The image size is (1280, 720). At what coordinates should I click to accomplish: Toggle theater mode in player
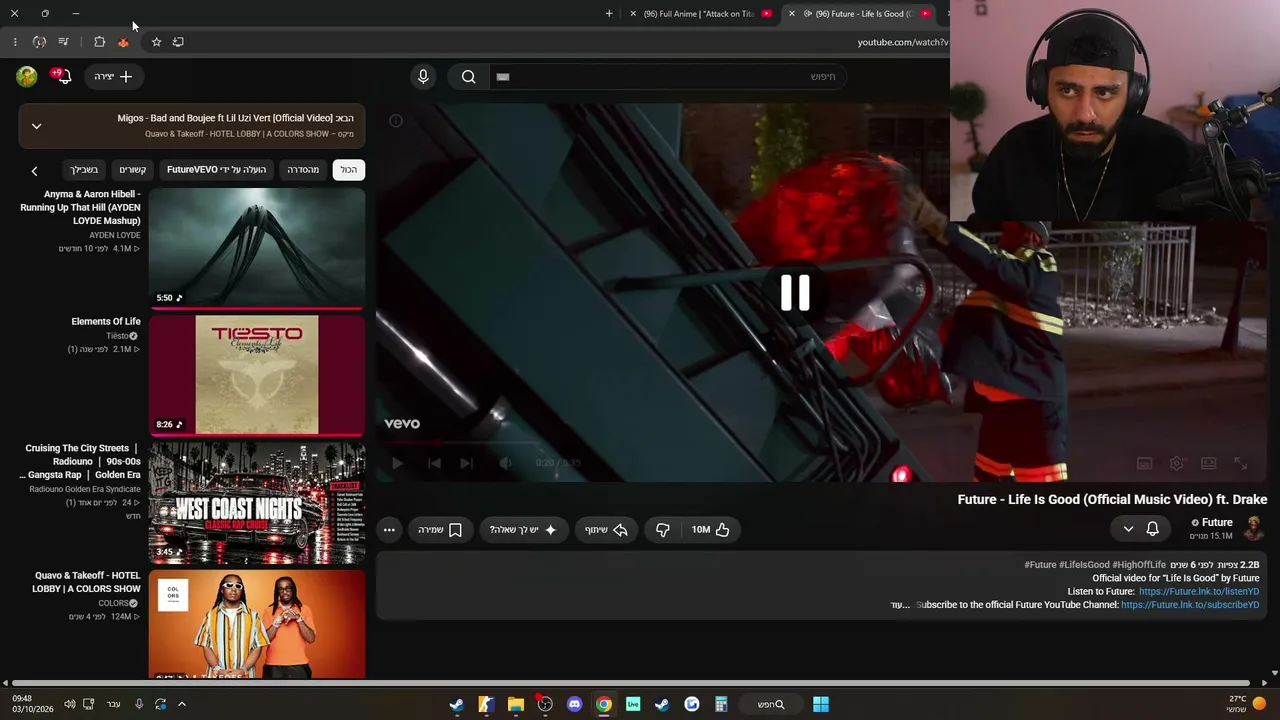1209,463
